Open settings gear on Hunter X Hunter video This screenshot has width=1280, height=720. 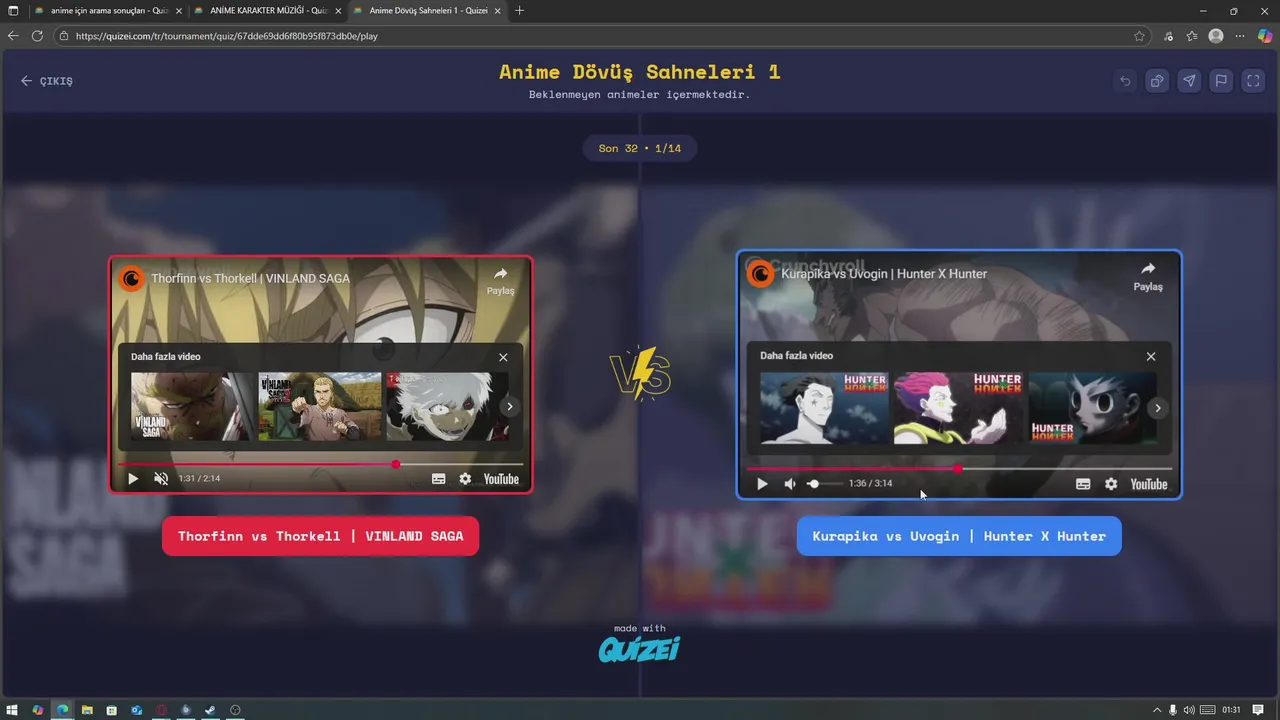pos(1111,484)
